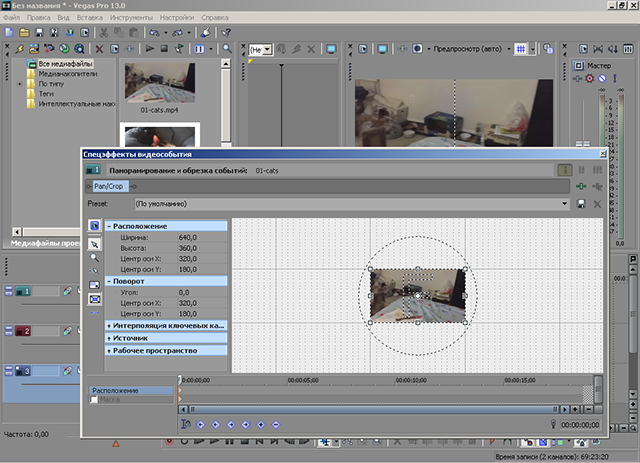Click the split-screen view icon in preview
Image resolution: width=640 pixels, height=463 pixels.
click(x=417, y=49)
